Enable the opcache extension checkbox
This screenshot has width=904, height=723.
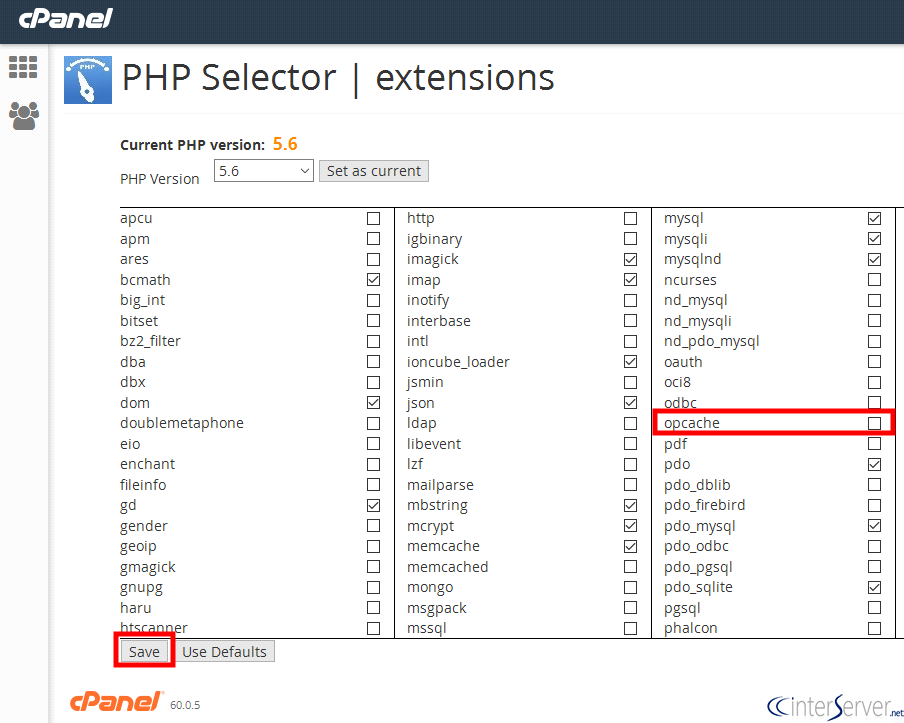click(874, 423)
